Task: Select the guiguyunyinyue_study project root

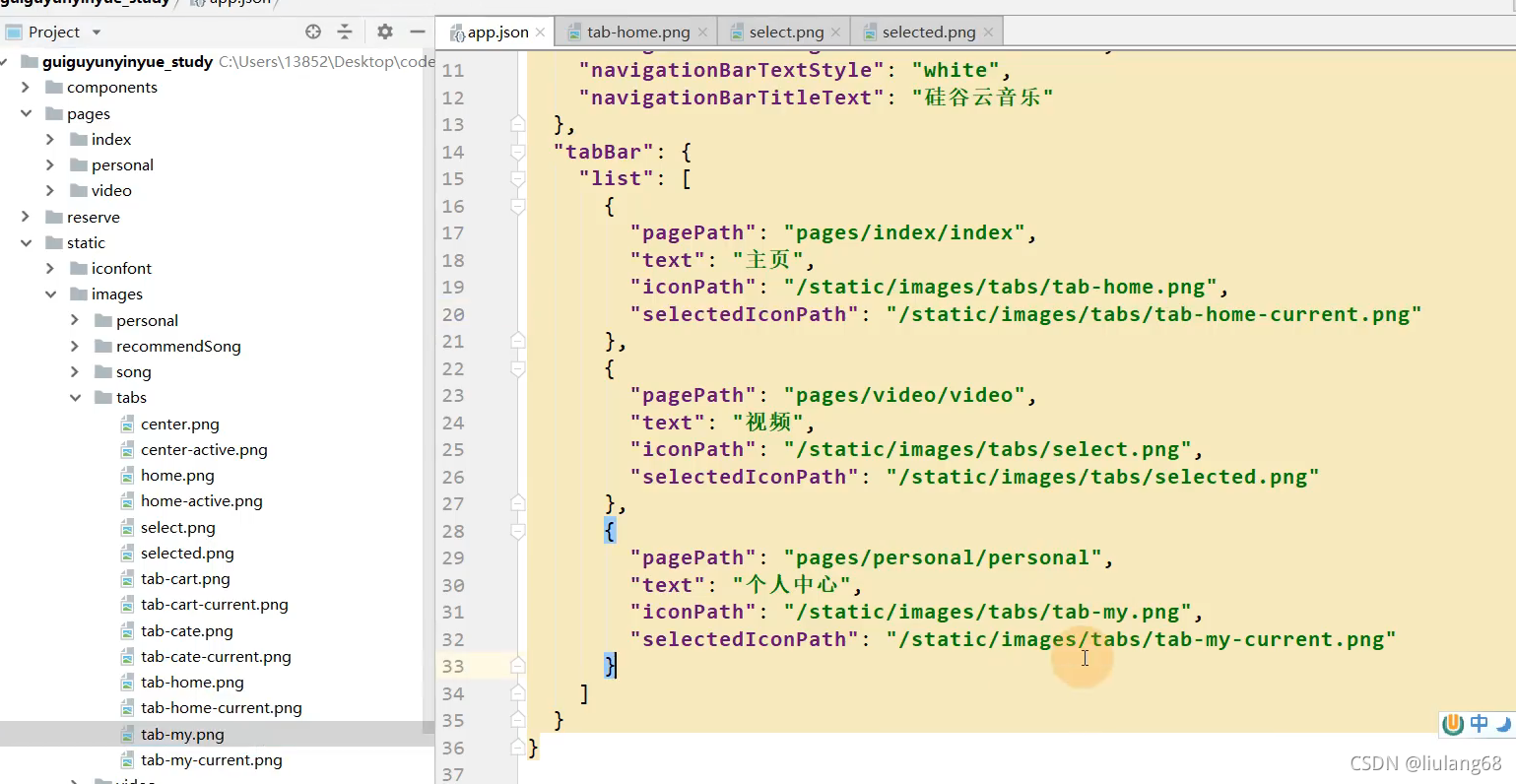Action: (127, 62)
